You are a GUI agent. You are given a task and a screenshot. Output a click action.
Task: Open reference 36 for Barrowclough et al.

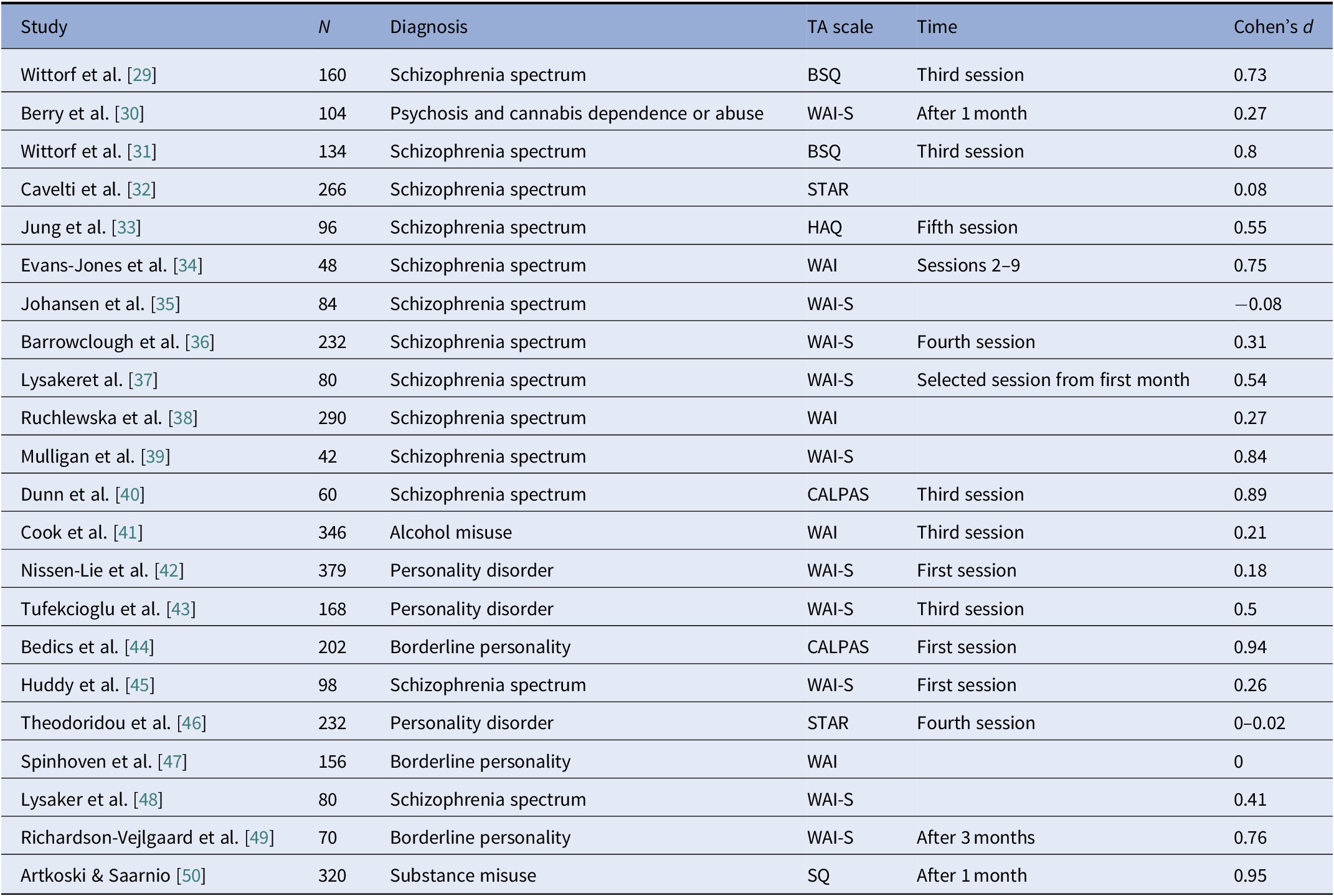coord(199,342)
